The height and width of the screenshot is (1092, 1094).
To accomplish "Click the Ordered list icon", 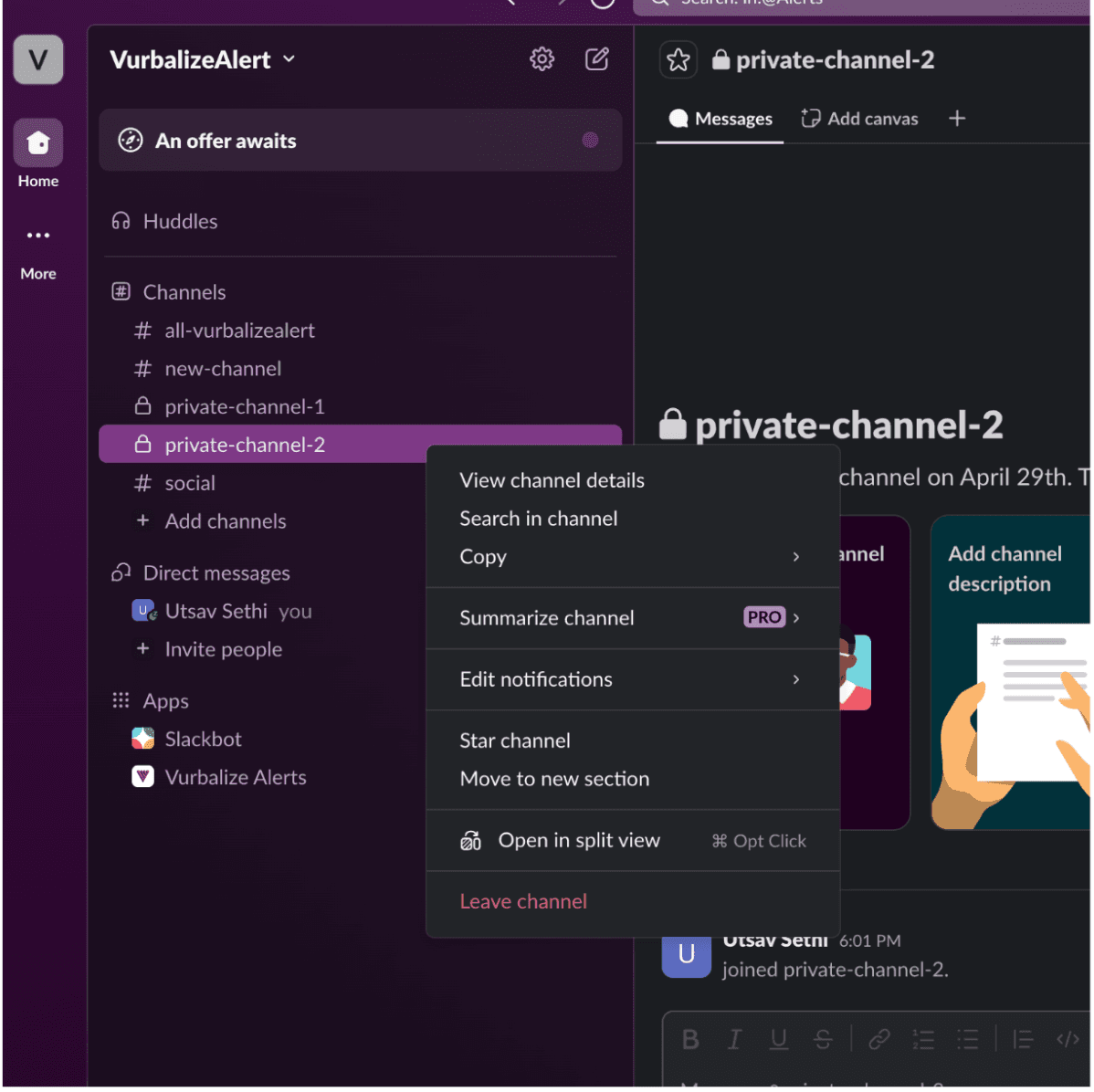I will [923, 1039].
